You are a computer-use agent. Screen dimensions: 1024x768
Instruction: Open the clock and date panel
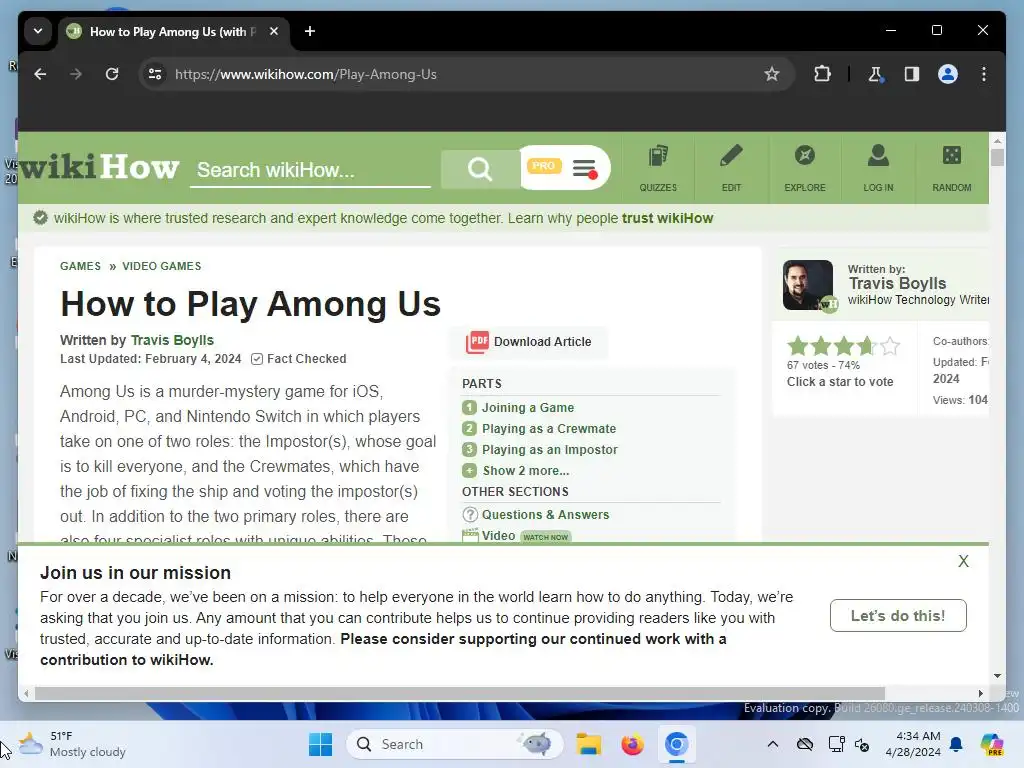(912, 744)
